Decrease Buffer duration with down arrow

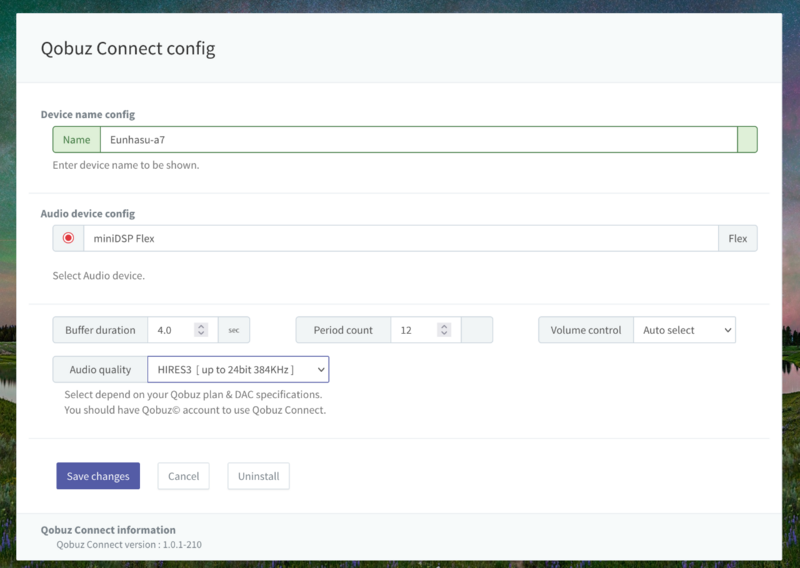(201, 334)
